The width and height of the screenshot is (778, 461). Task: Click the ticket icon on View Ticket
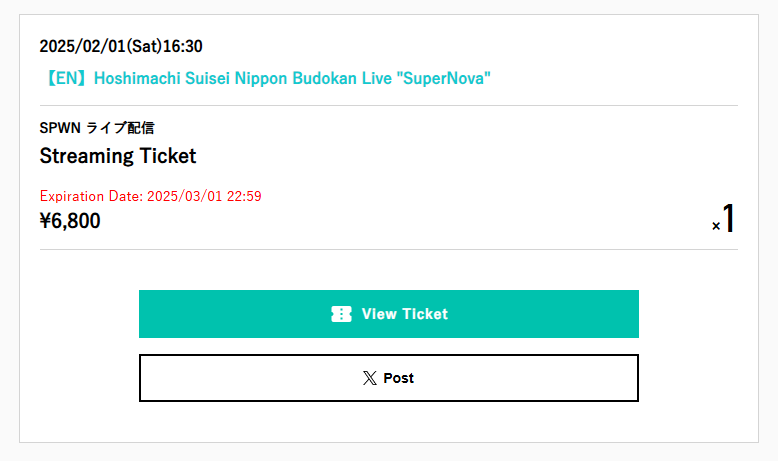coord(341,314)
